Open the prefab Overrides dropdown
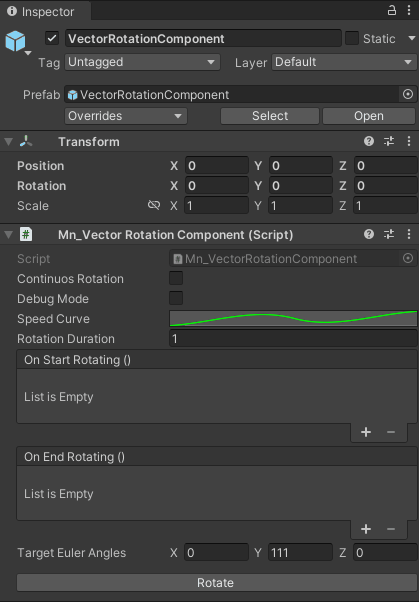419x602 pixels. tap(126, 116)
